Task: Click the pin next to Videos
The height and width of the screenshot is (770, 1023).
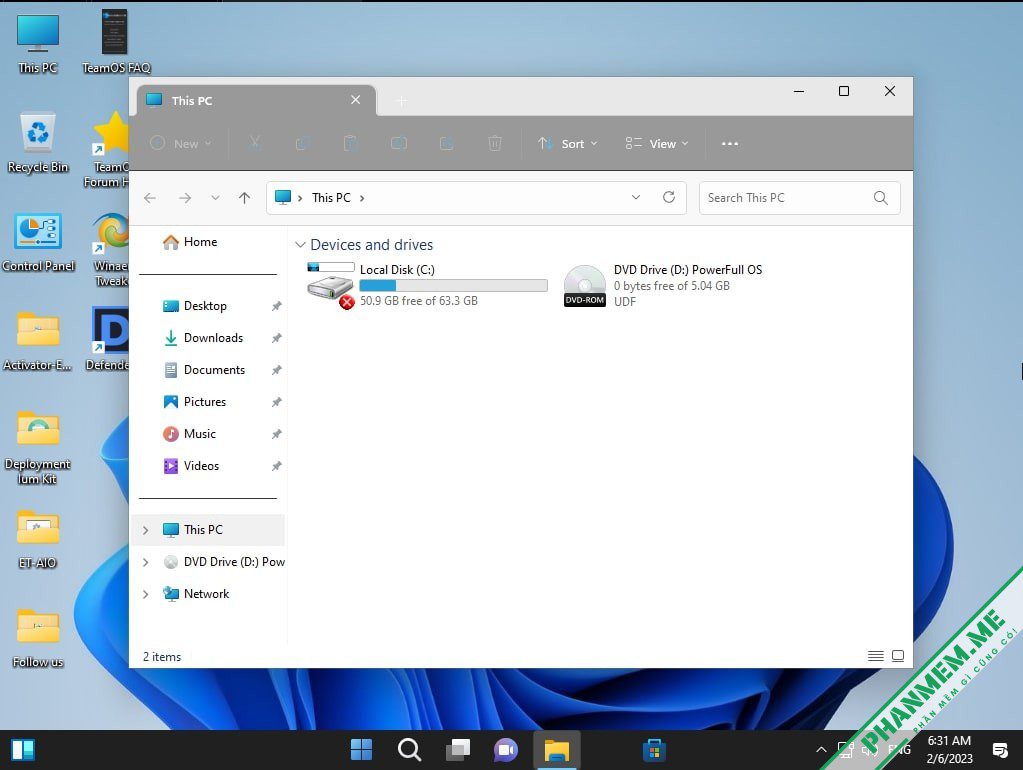Action: [x=277, y=466]
